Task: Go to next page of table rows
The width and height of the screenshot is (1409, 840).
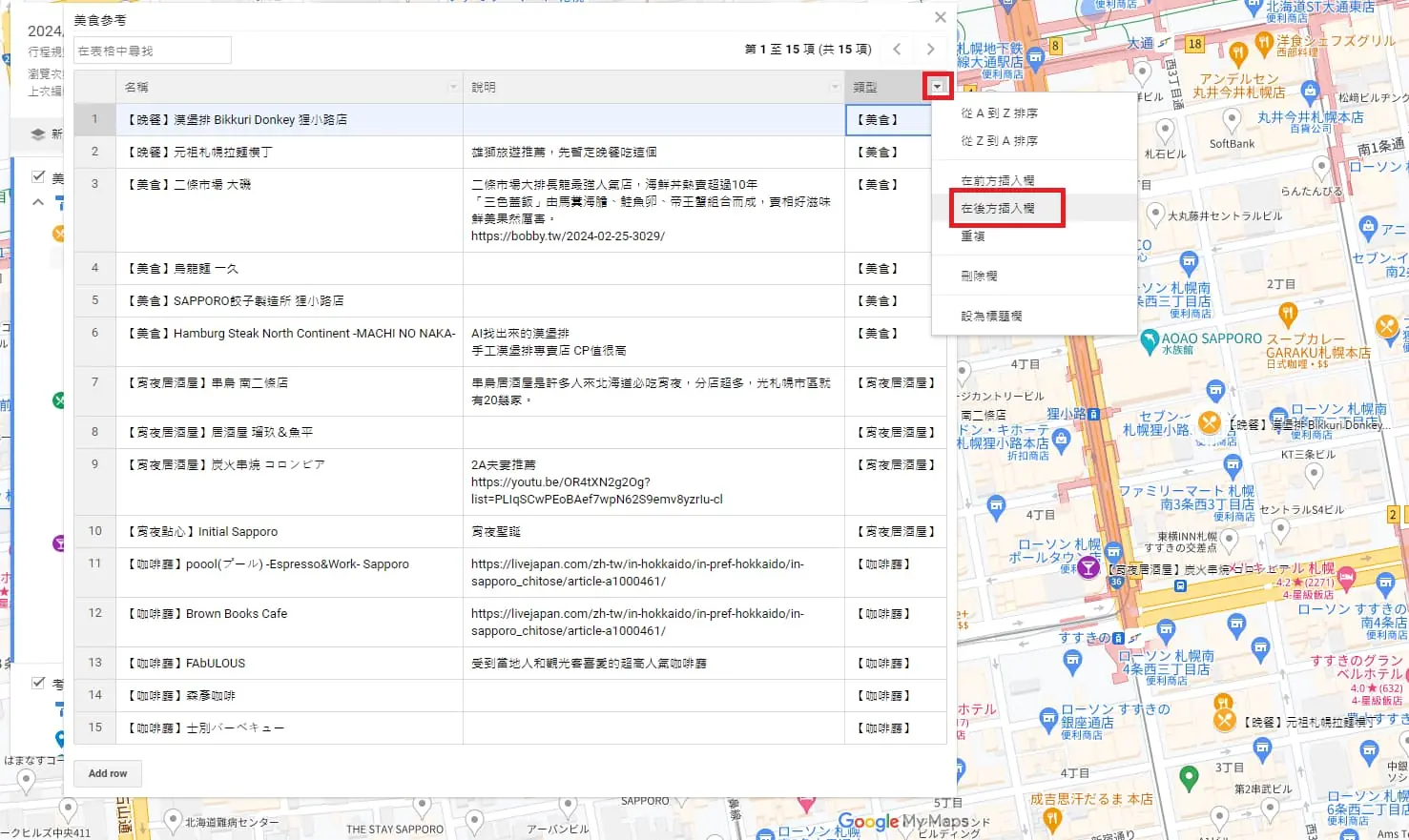Action: [x=930, y=49]
